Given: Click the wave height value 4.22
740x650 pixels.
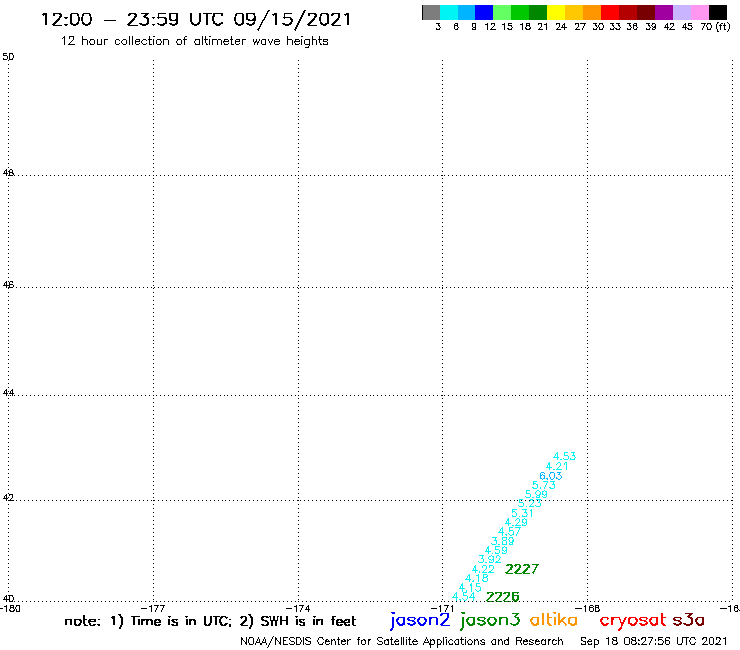Looking at the screenshot, I should point(483,569).
